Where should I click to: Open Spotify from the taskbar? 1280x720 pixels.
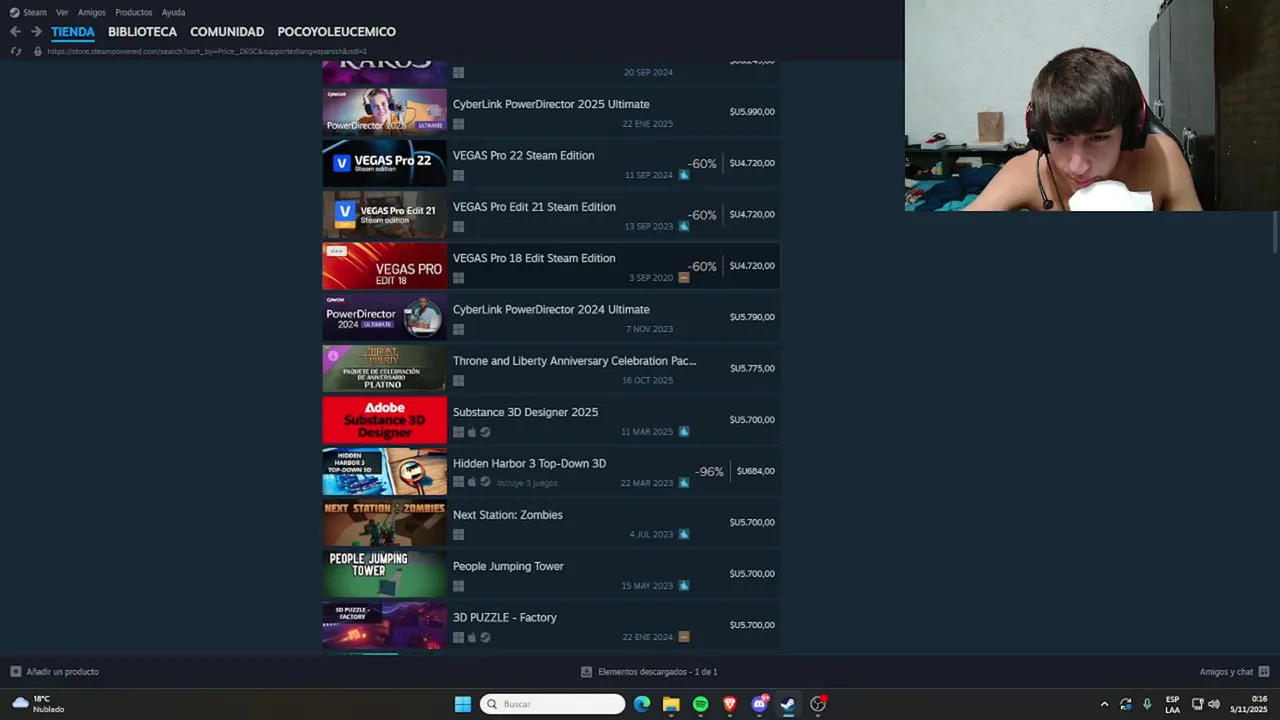700,704
